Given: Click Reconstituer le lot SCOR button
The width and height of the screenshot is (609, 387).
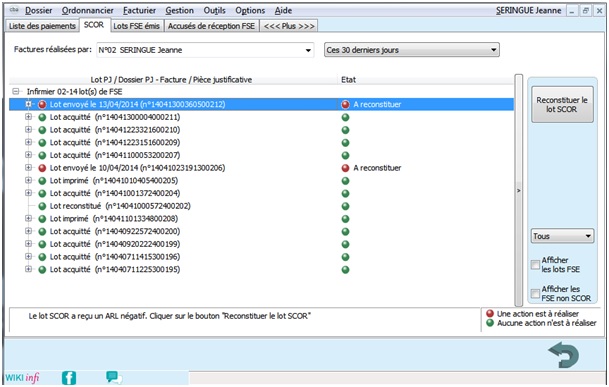Looking at the screenshot, I should (x=562, y=105).
